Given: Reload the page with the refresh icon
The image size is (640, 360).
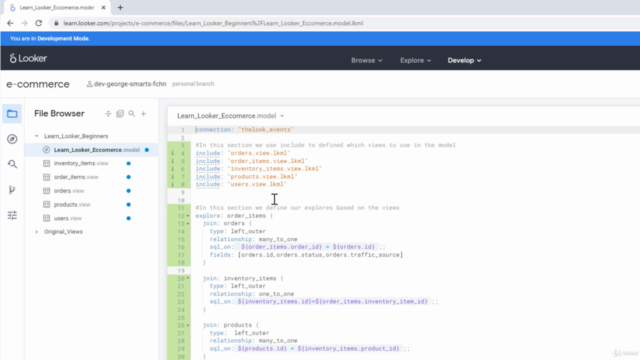Looking at the screenshot, I should pyautogui.click(x=38, y=23).
